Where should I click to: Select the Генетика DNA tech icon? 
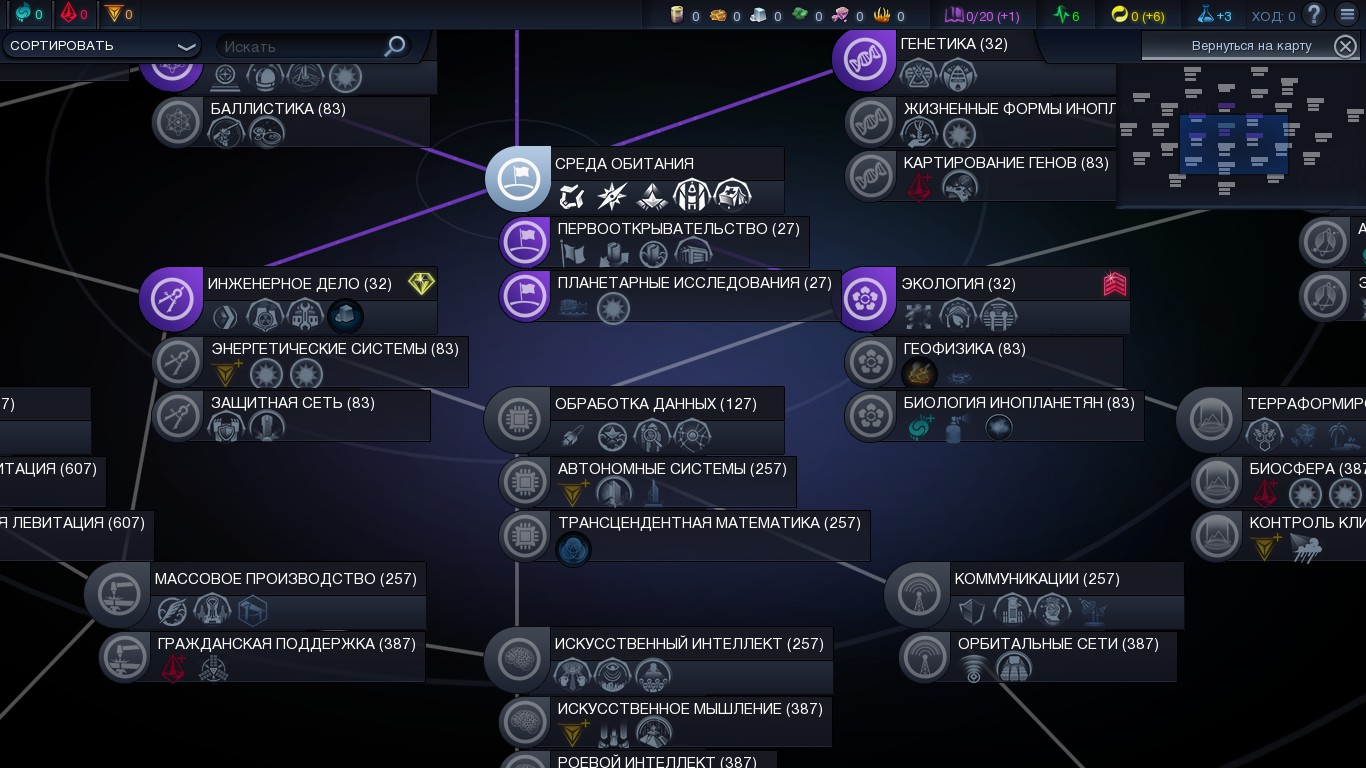tap(864, 60)
